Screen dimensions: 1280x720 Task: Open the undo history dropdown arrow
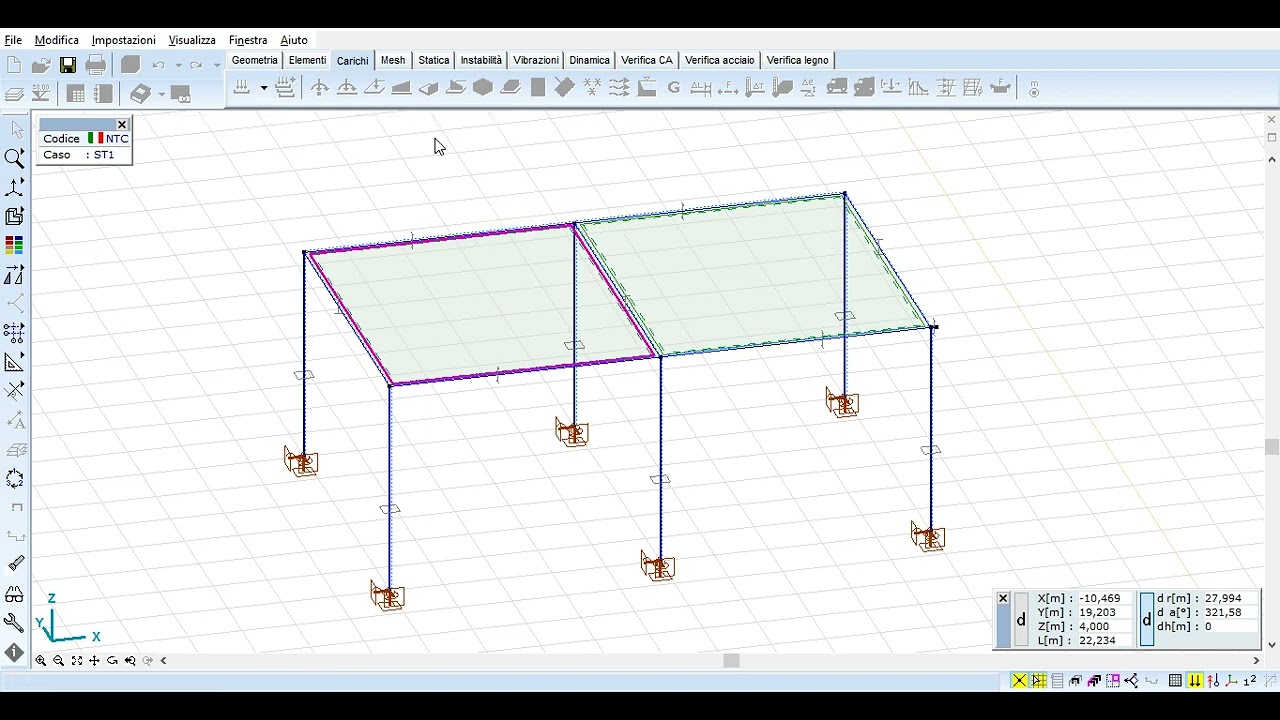(178, 66)
